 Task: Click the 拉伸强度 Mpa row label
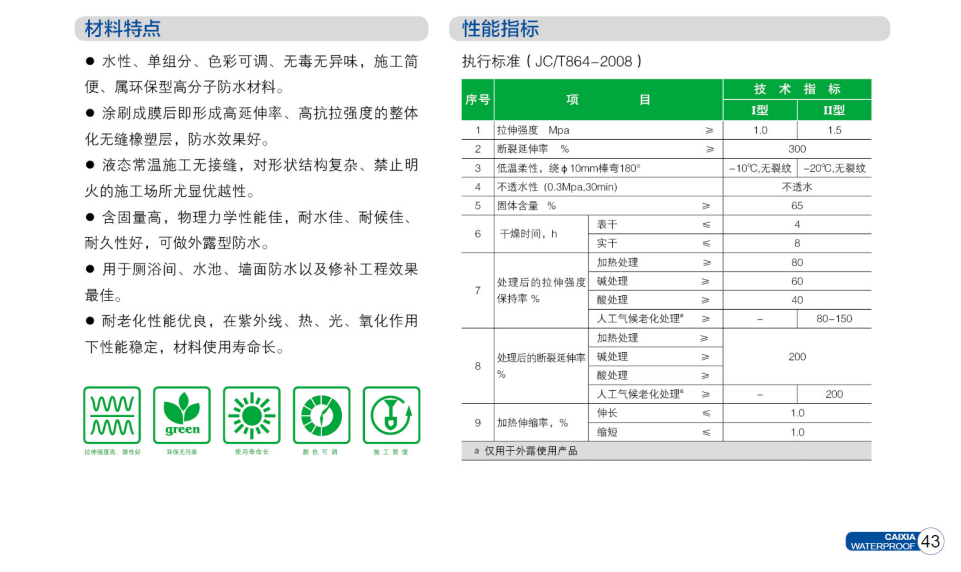click(533, 130)
